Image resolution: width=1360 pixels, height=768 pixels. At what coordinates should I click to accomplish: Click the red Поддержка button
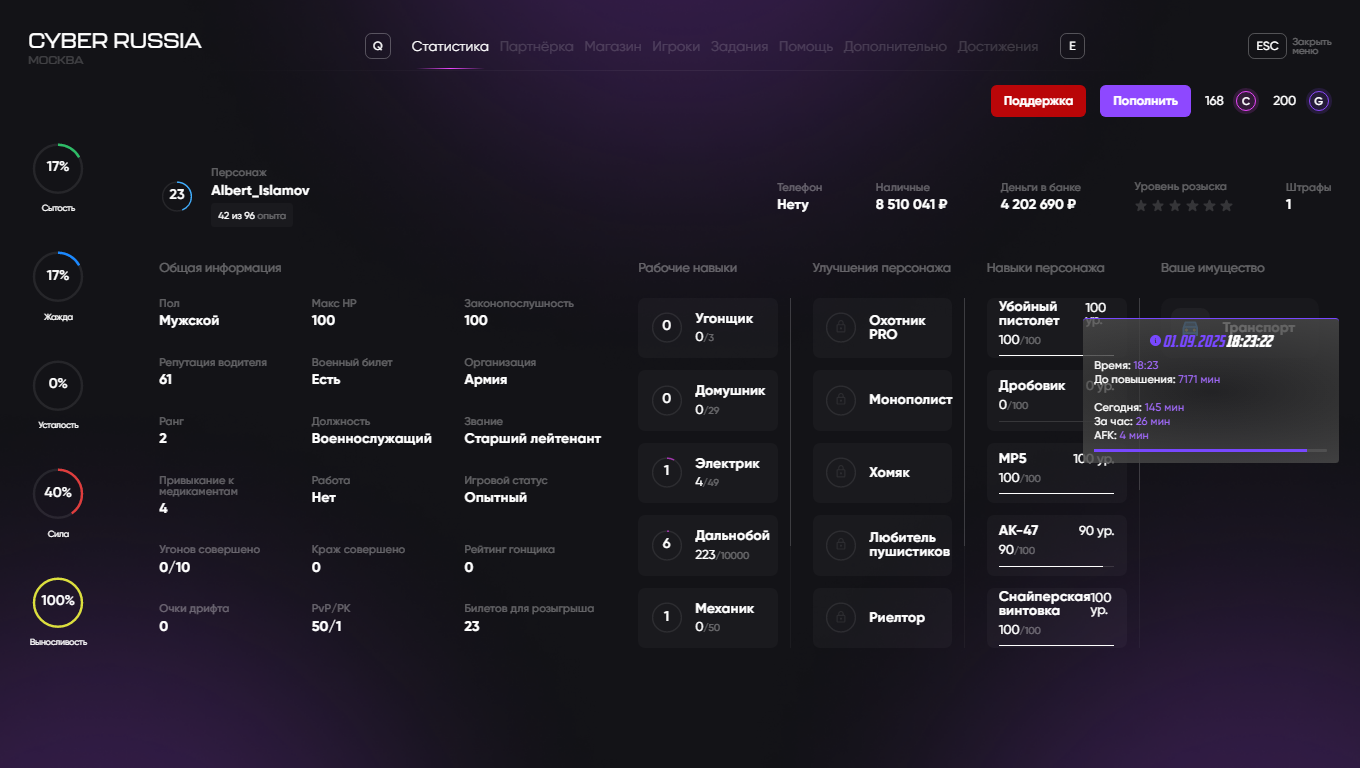point(1038,101)
